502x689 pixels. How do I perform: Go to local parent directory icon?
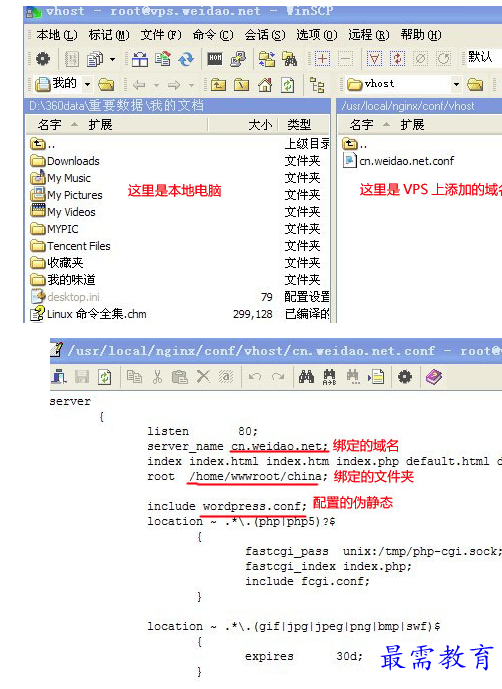point(218,84)
